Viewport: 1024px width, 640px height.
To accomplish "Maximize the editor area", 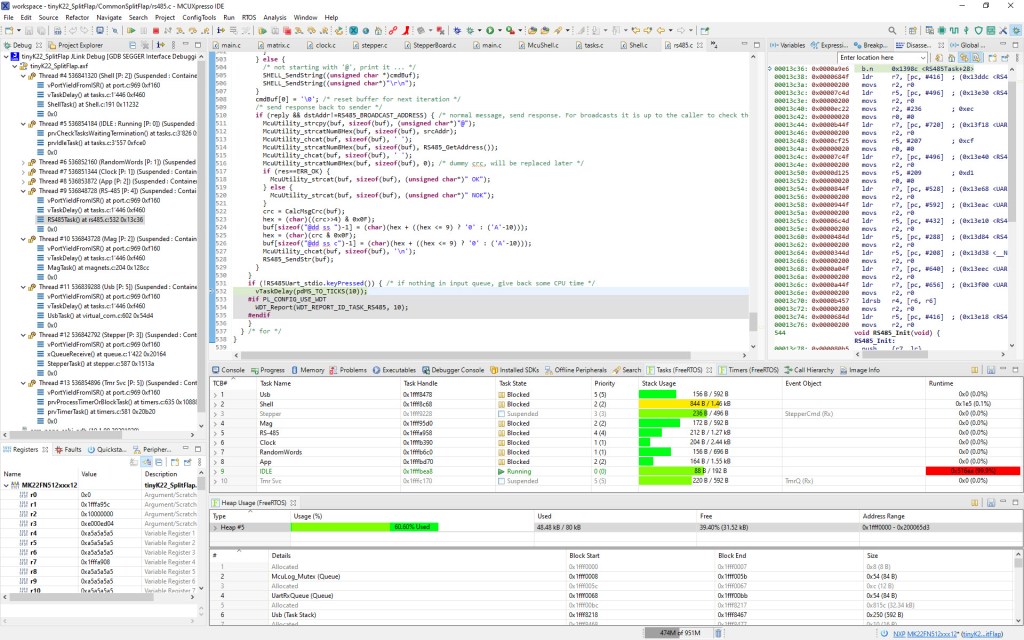I will click(x=759, y=45).
